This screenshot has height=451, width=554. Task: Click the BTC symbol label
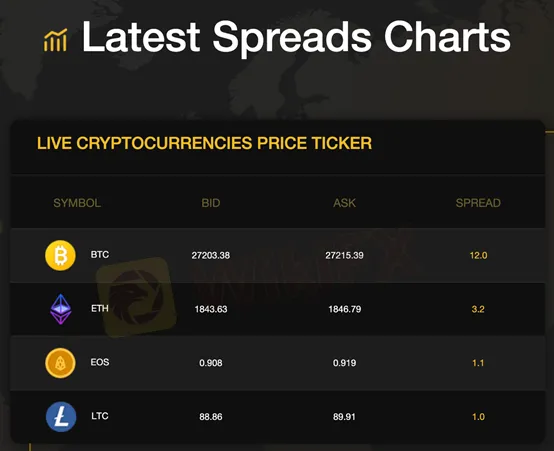click(100, 254)
